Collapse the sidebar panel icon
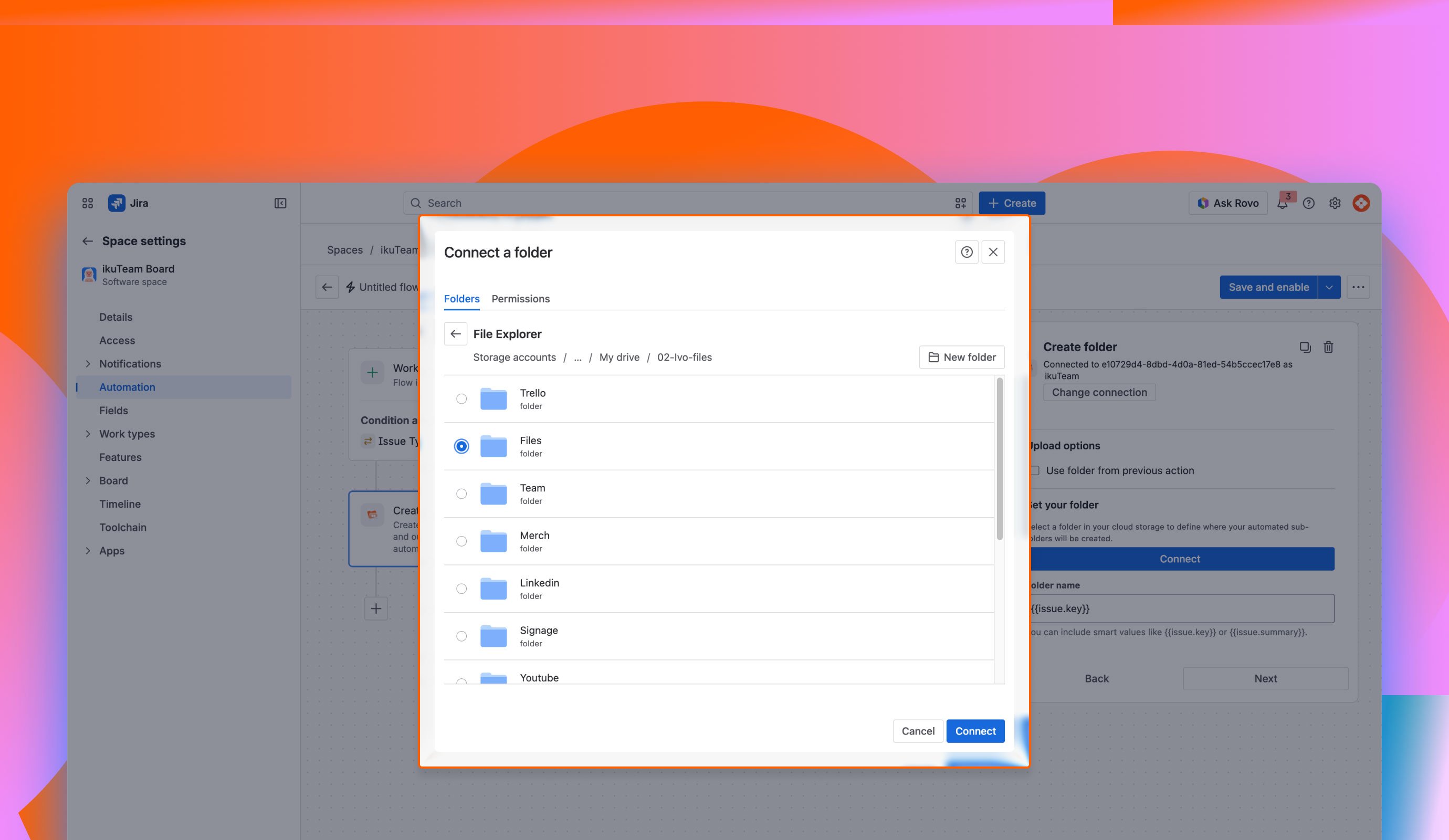Image resolution: width=1449 pixels, height=840 pixels. (x=280, y=203)
